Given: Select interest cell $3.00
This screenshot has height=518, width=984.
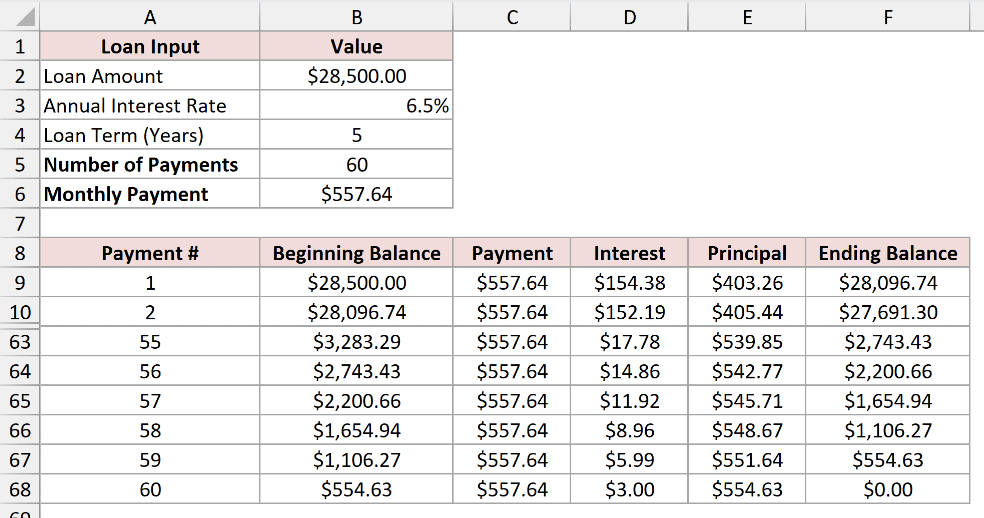Looking at the screenshot, I should pos(629,489).
